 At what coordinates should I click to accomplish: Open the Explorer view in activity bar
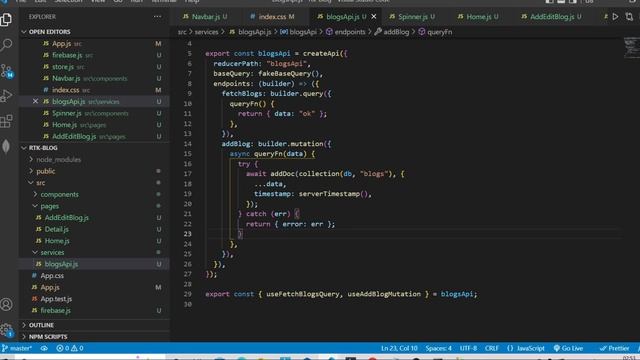coord(7,19)
